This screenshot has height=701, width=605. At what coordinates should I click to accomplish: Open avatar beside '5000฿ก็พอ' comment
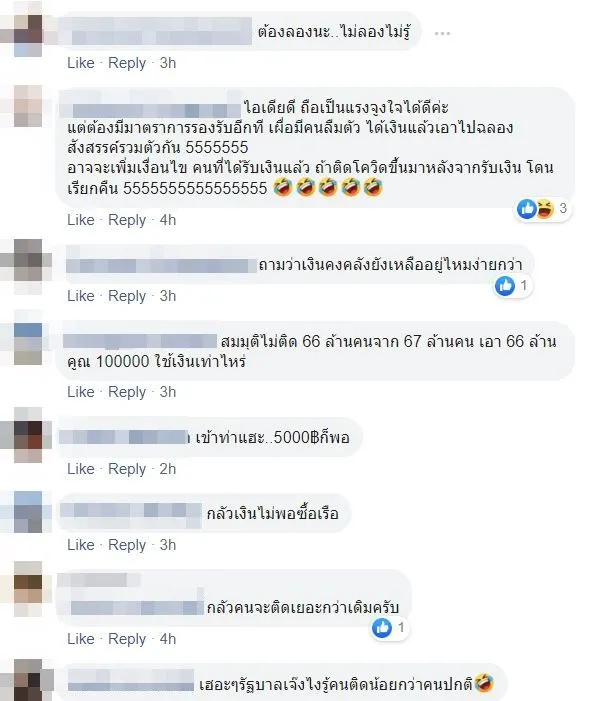click(28, 435)
